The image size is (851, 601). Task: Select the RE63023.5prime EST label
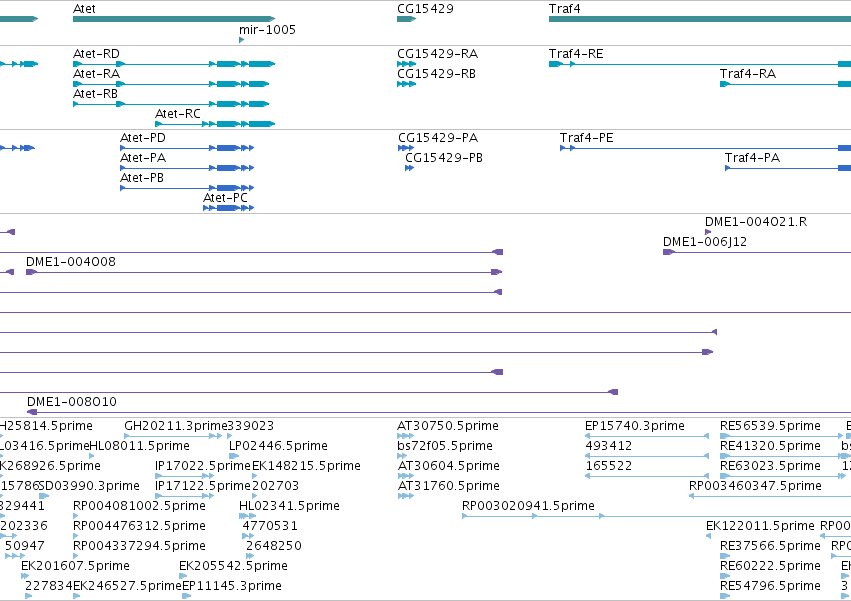coord(770,466)
